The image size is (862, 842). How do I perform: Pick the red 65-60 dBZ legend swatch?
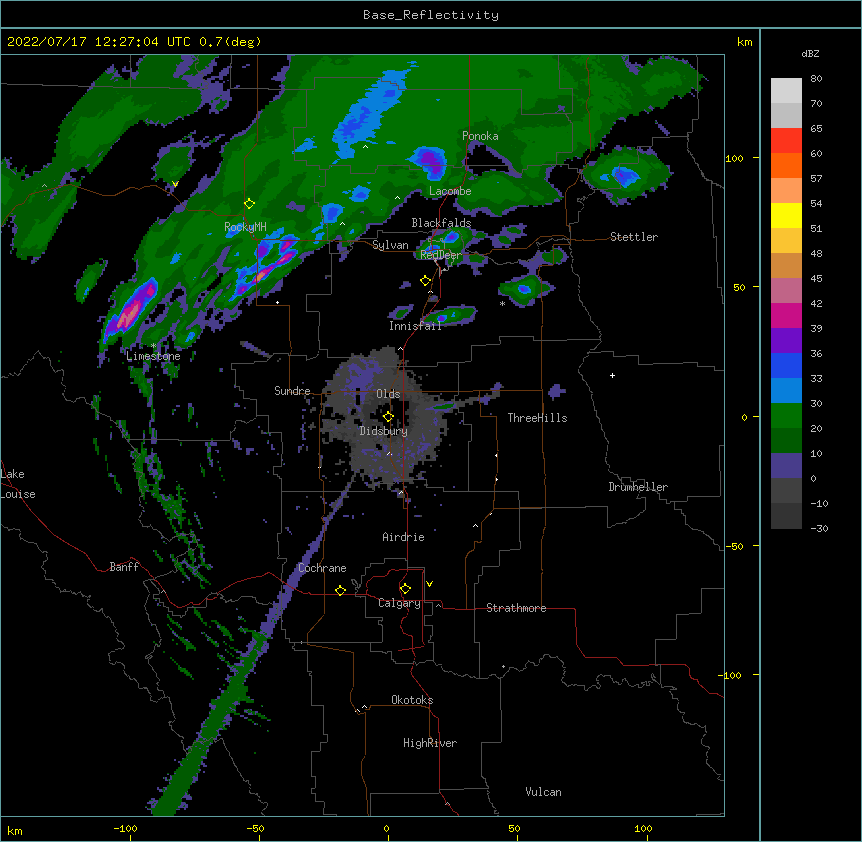(786, 140)
